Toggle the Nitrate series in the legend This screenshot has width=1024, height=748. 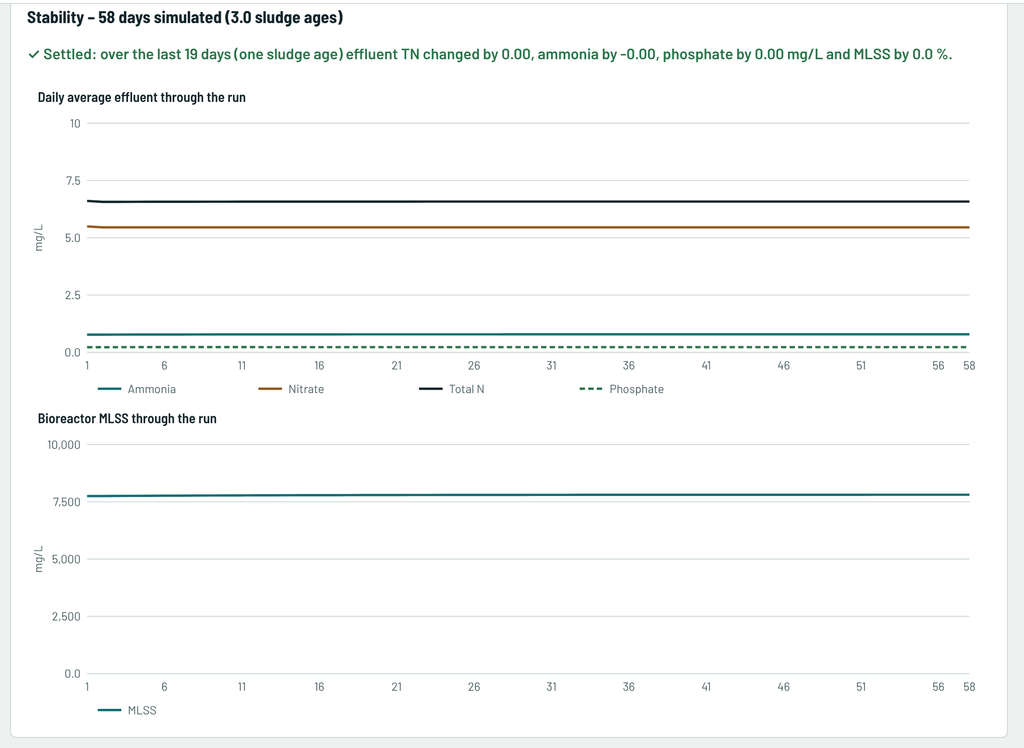pos(291,389)
